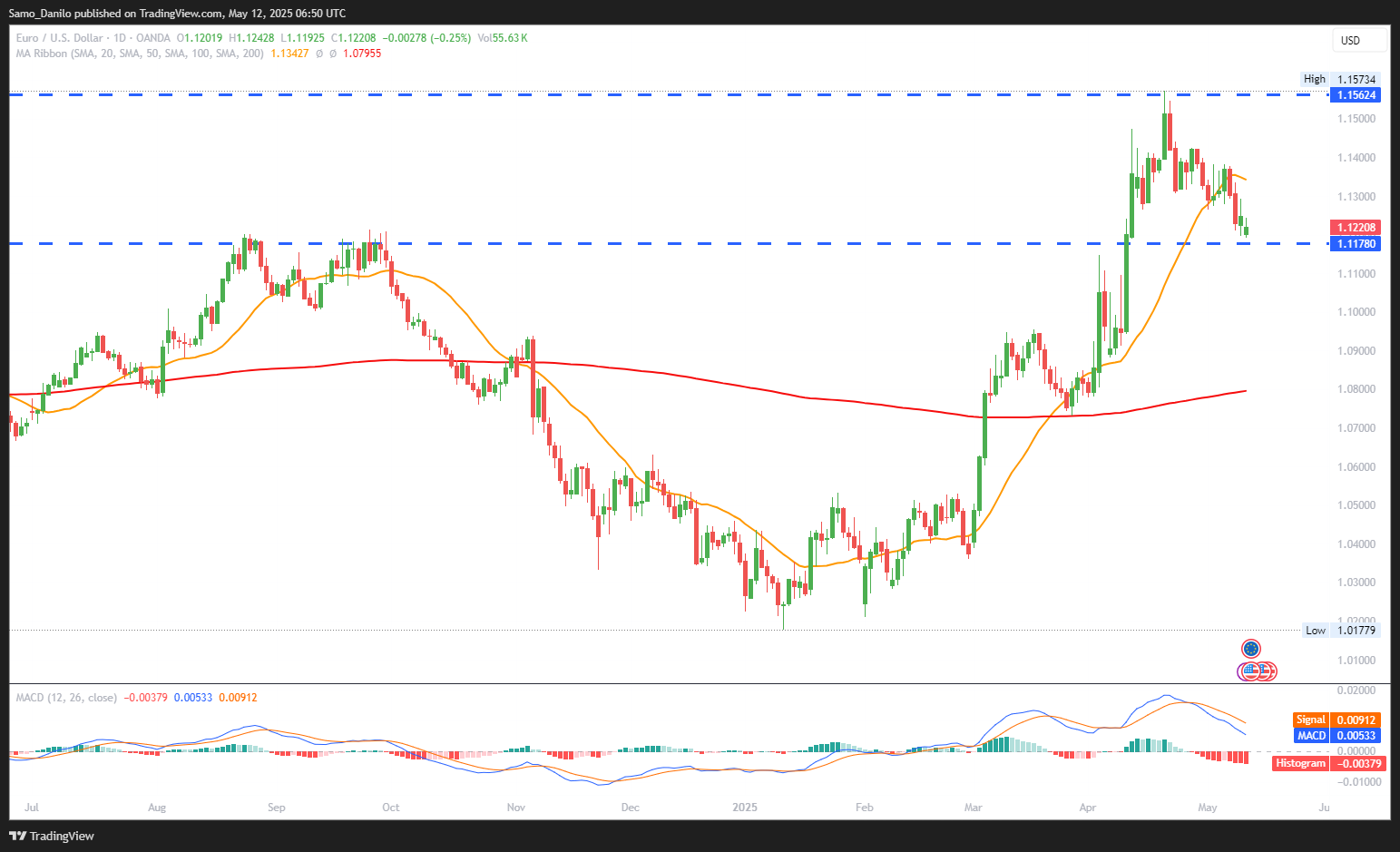Open the USD currency selector

coord(1358,40)
